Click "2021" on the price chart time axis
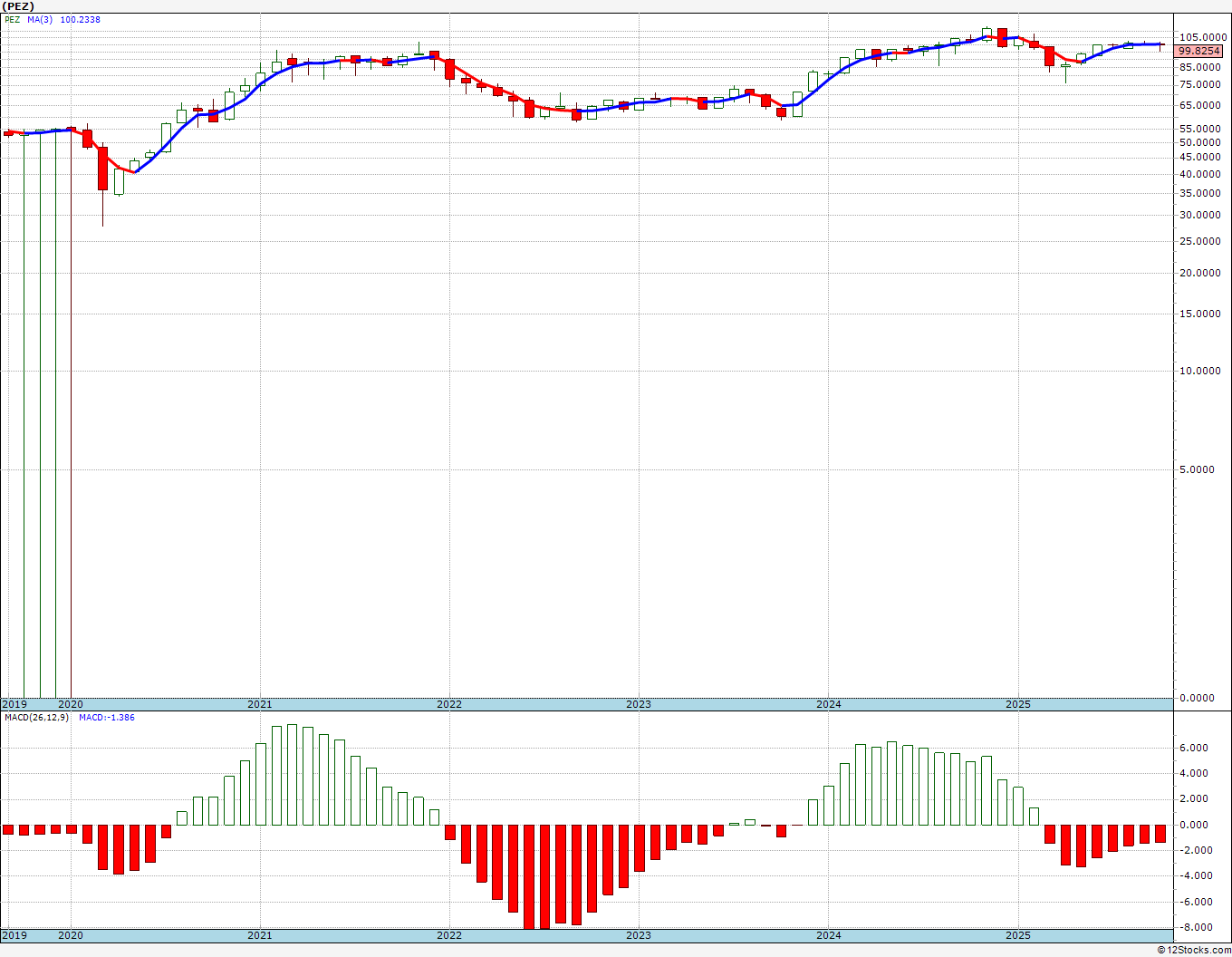The height and width of the screenshot is (957, 1232). point(259,704)
